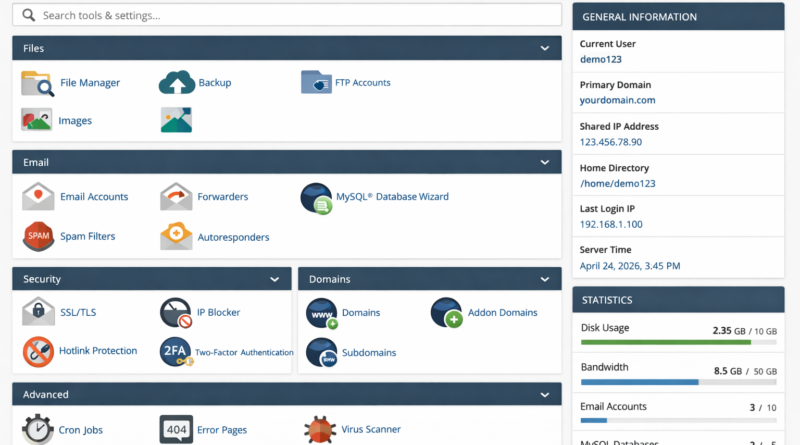The image size is (800, 445).
Task: Click the Email section header
Action: coord(287,162)
